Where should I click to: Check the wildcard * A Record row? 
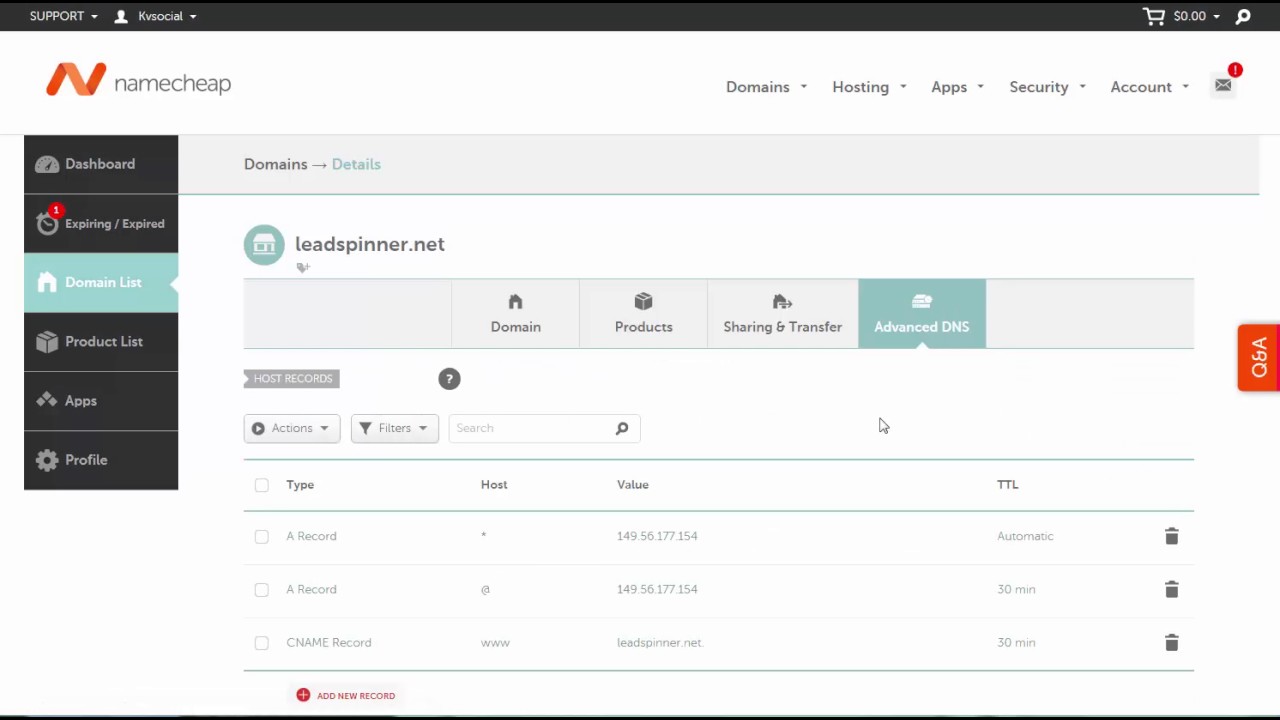tap(261, 536)
